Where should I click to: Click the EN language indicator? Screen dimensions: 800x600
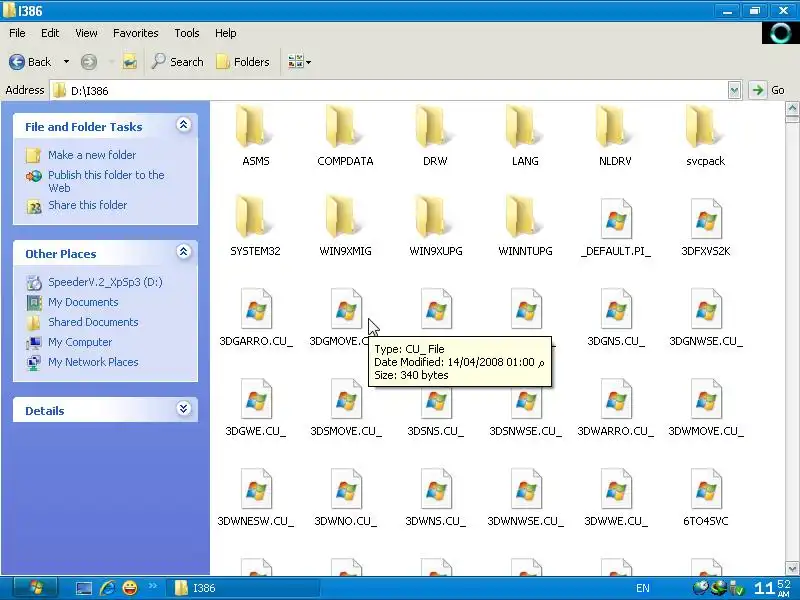643,588
